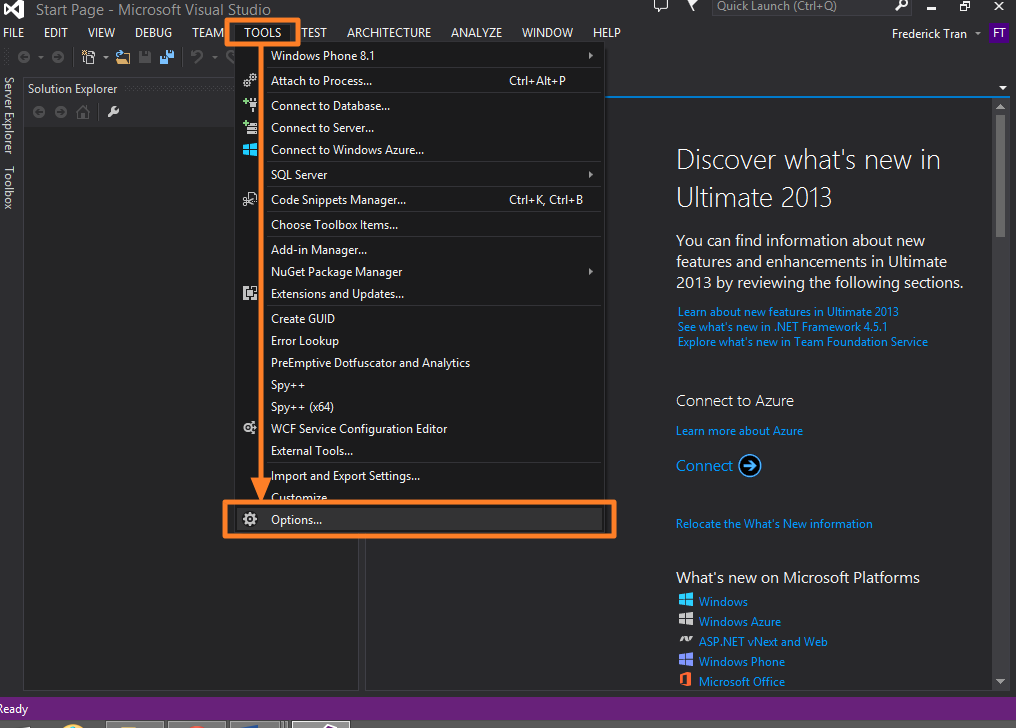Open Solution Explorer Properties wrench icon
Viewport: 1016px width, 728px height.
point(113,112)
